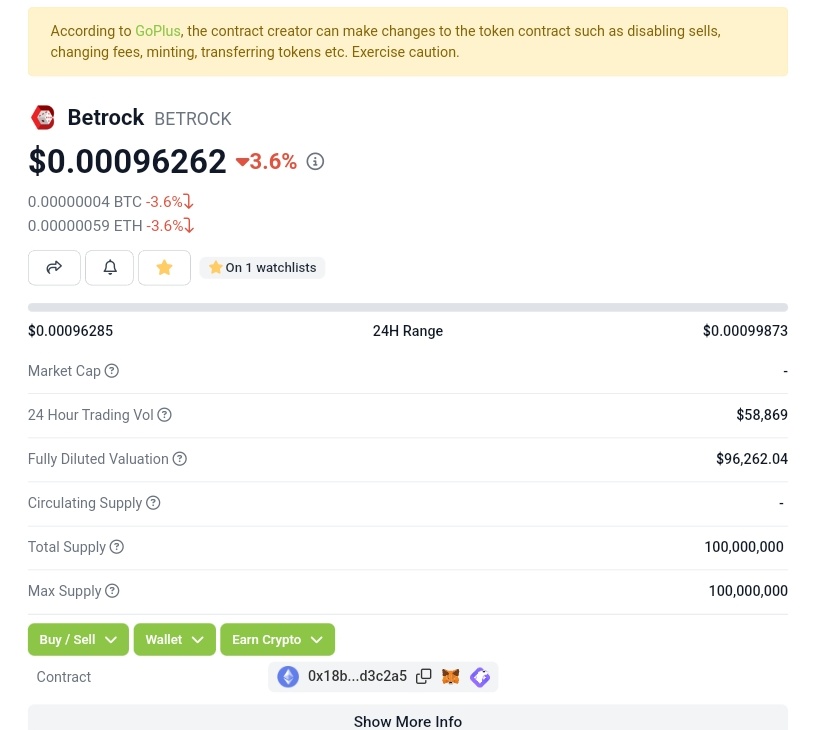Toggle the star to remove Betrock from watchlist
This screenshot has height=730, width=823.
point(164,267)
